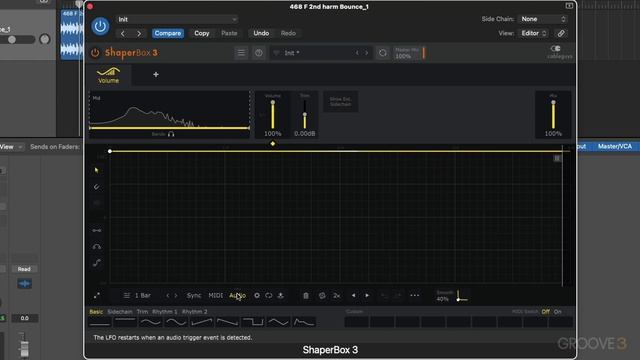Select the straight line segment tool

[97, 231]
